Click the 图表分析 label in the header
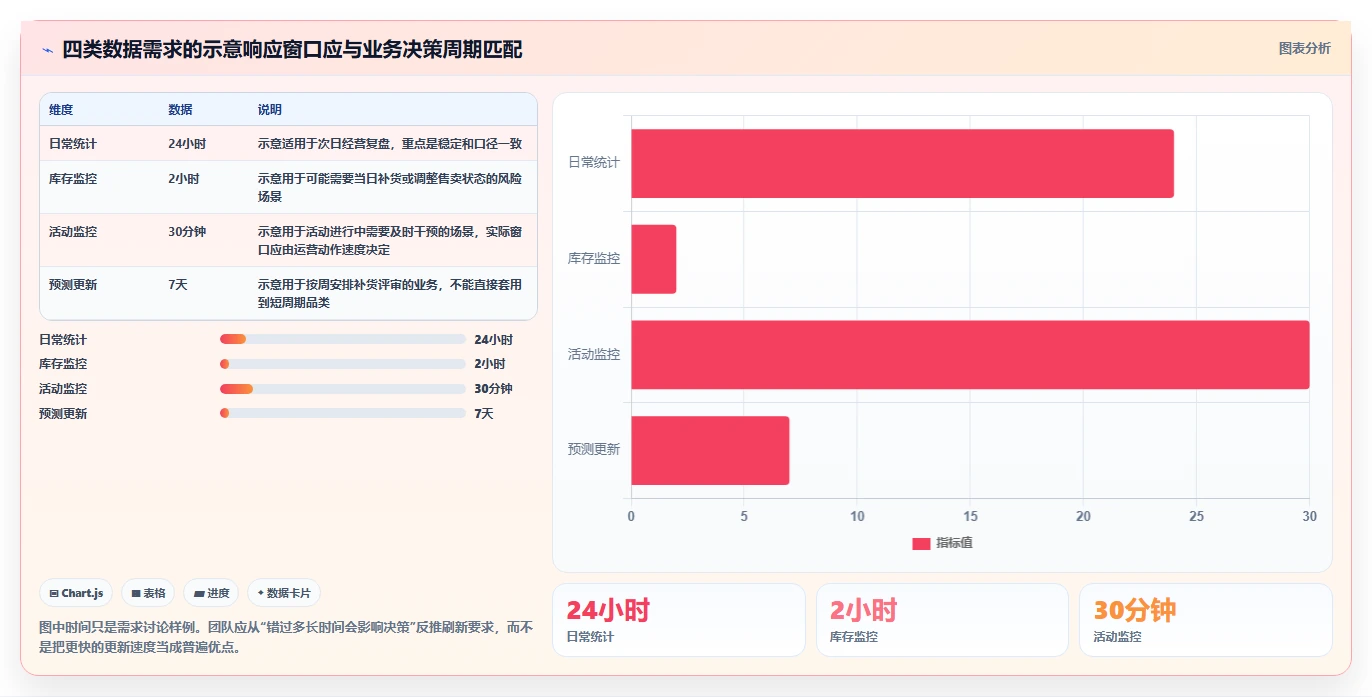This screenshot has width=1372, height=697. tap(1304, 48)
